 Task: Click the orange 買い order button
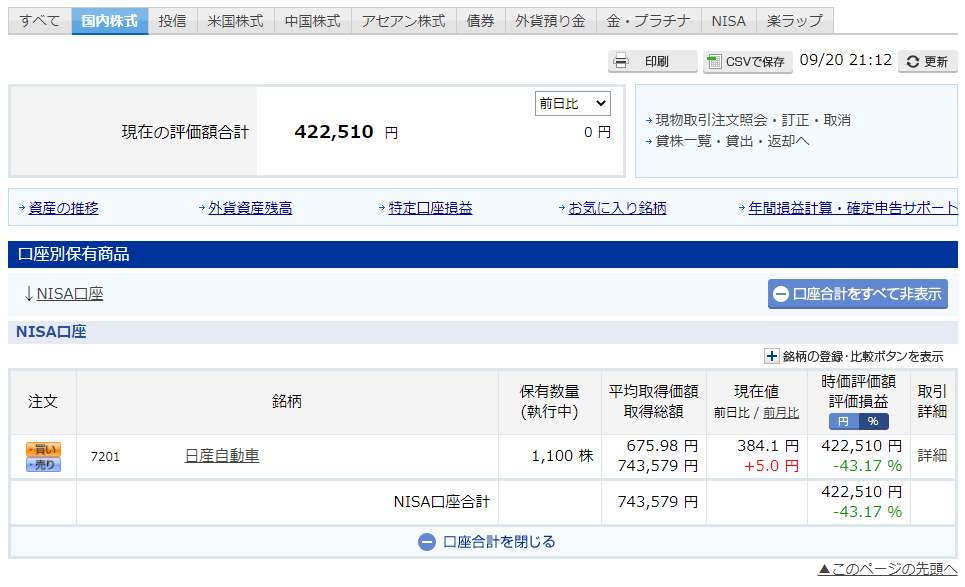click(x=43, y=449)
